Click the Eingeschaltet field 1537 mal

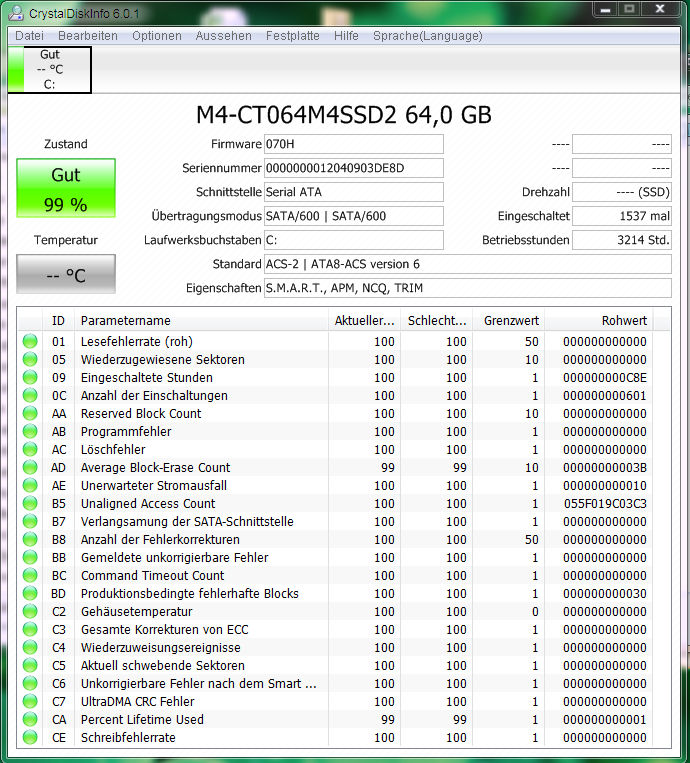click(622, 216)
